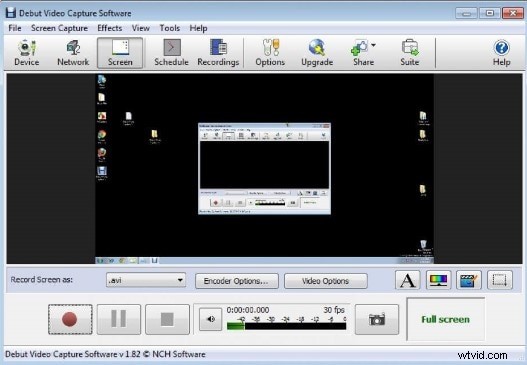Screen dimensions: 527x365
Task: Select the Device capture source
Action: click(x=27, y=53)
